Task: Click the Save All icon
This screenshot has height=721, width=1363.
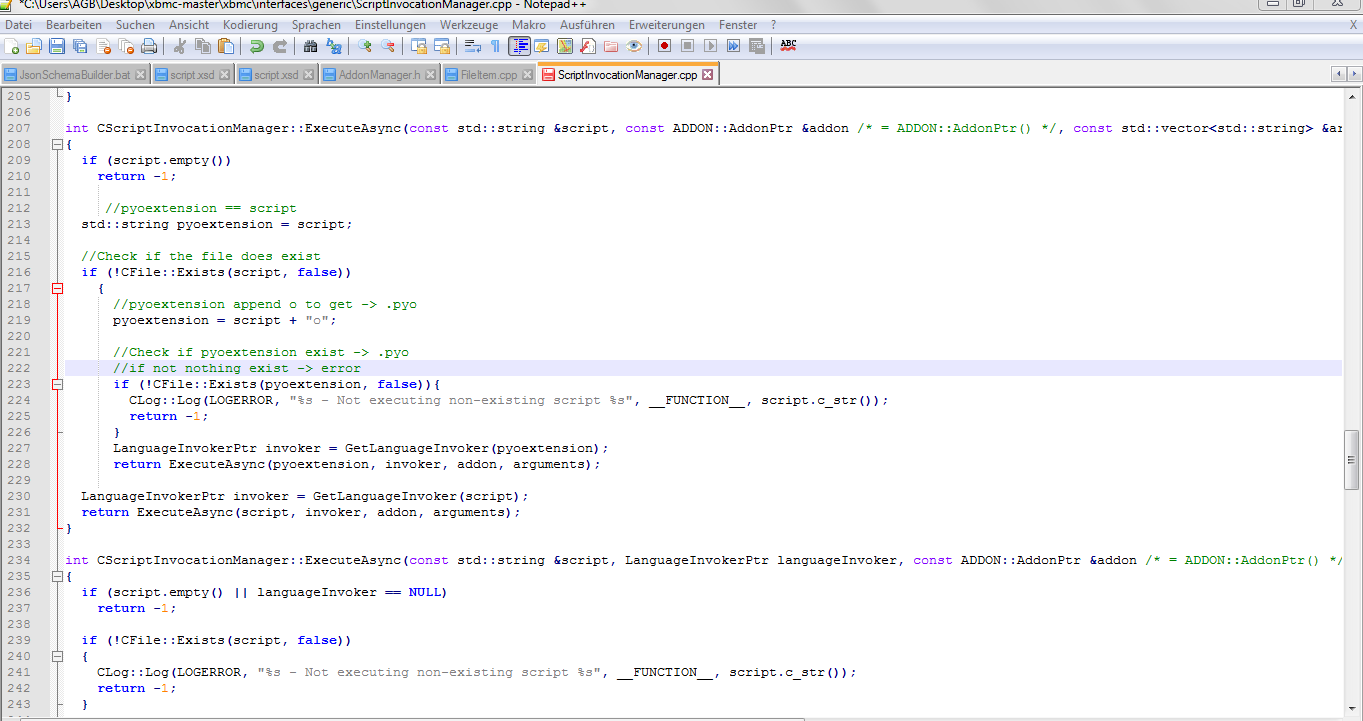Action: click(x=80, y=46)
